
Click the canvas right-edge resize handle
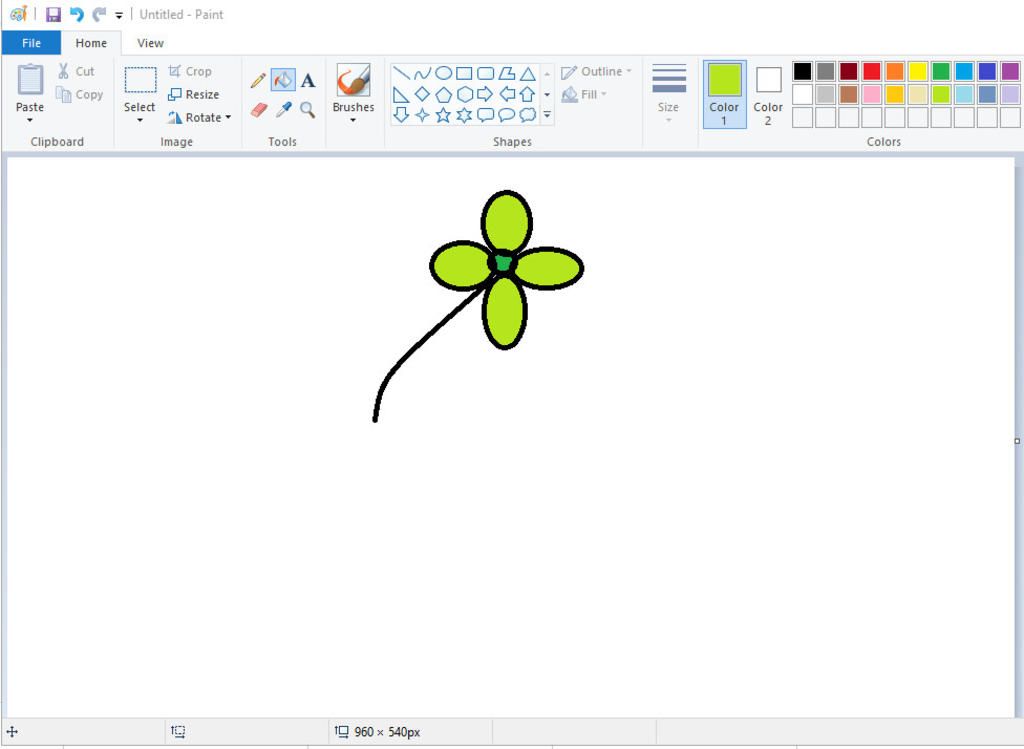click(x=1017, y=441)
